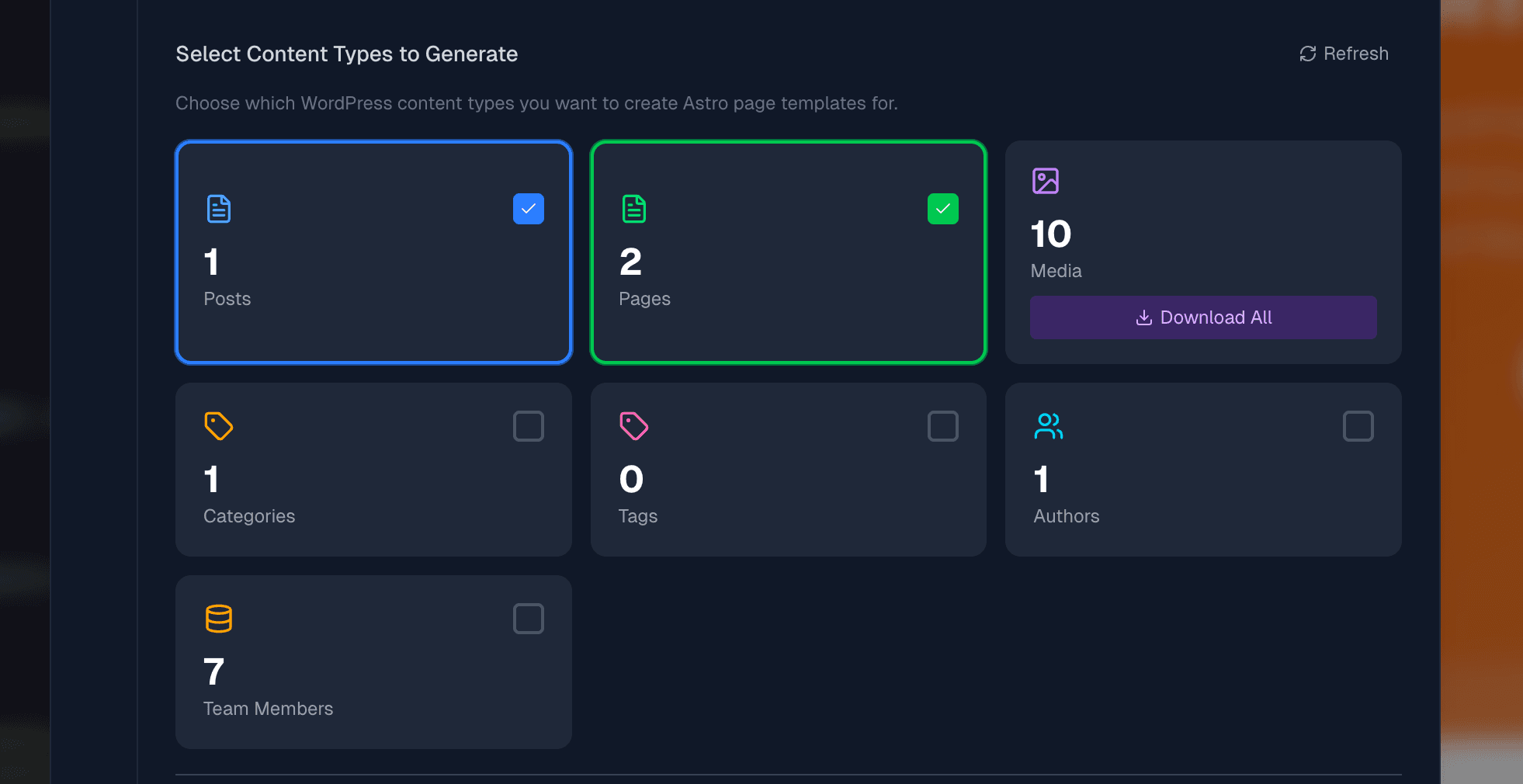This screenshot has width=1523, height=784.
Task: Select the Team Members checkbox
Action: [529, 619]
